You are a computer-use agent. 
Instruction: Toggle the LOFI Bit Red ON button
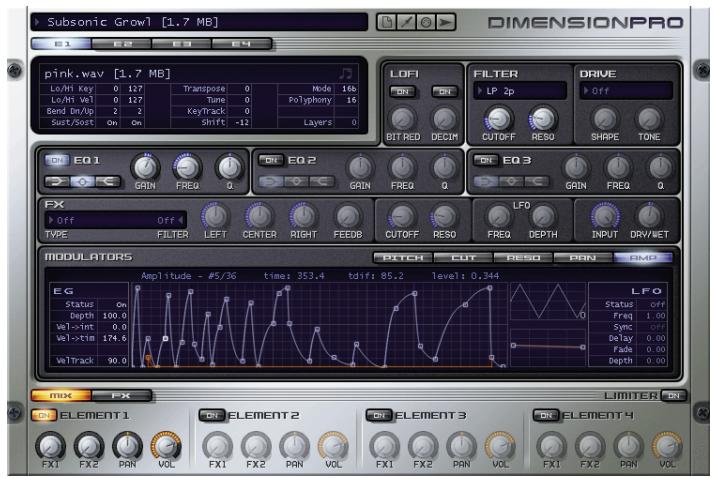(x=403, y=92)
